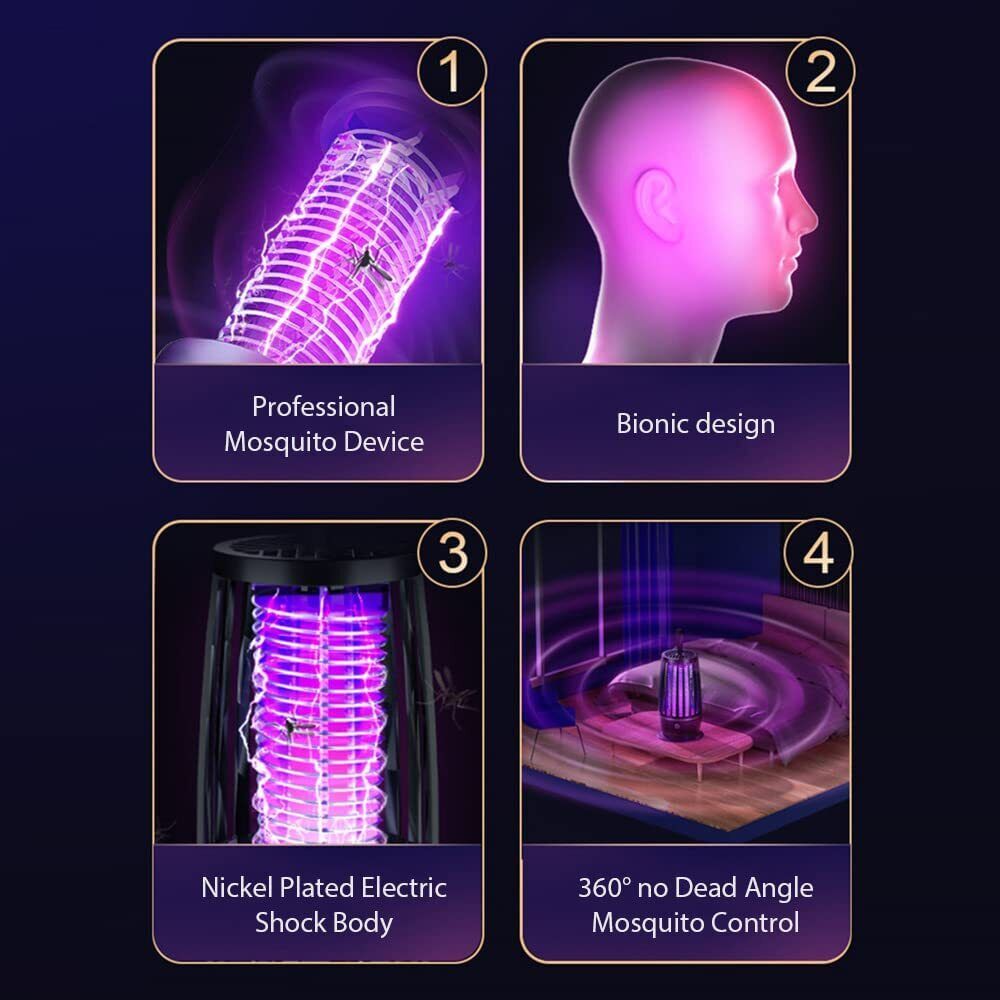Click the ear on the glowing head
The width and height of the screenshot is (1000, 1000).
click(657, 205)
